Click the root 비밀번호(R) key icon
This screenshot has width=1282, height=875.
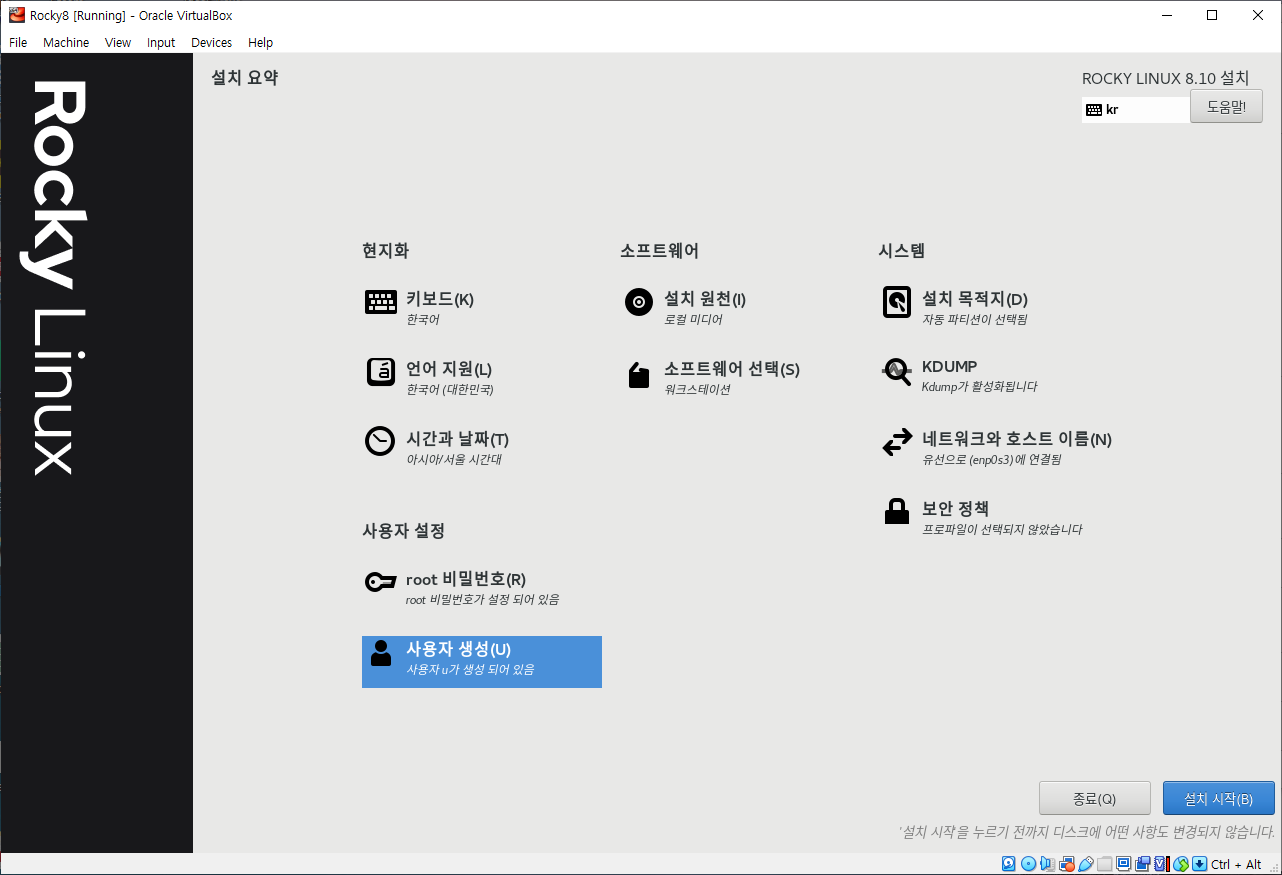coord(381,582)
